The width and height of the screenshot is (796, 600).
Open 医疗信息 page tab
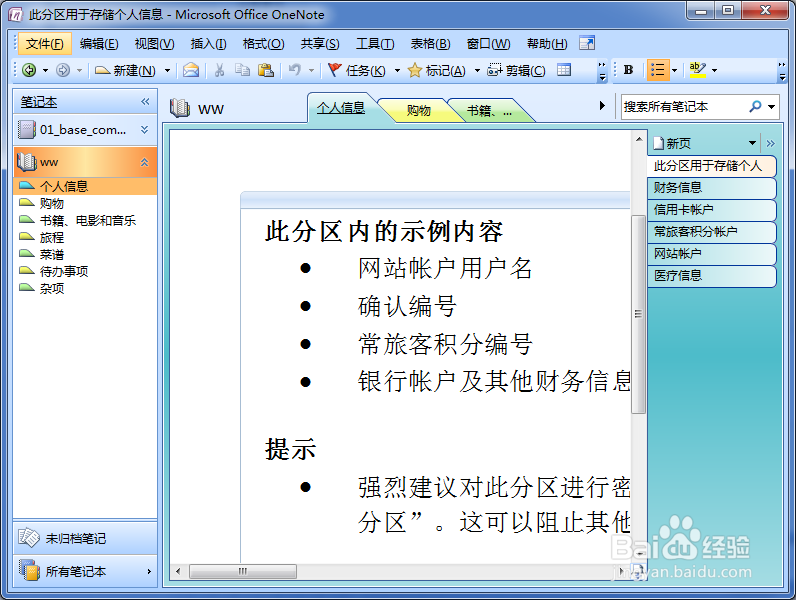712,276
